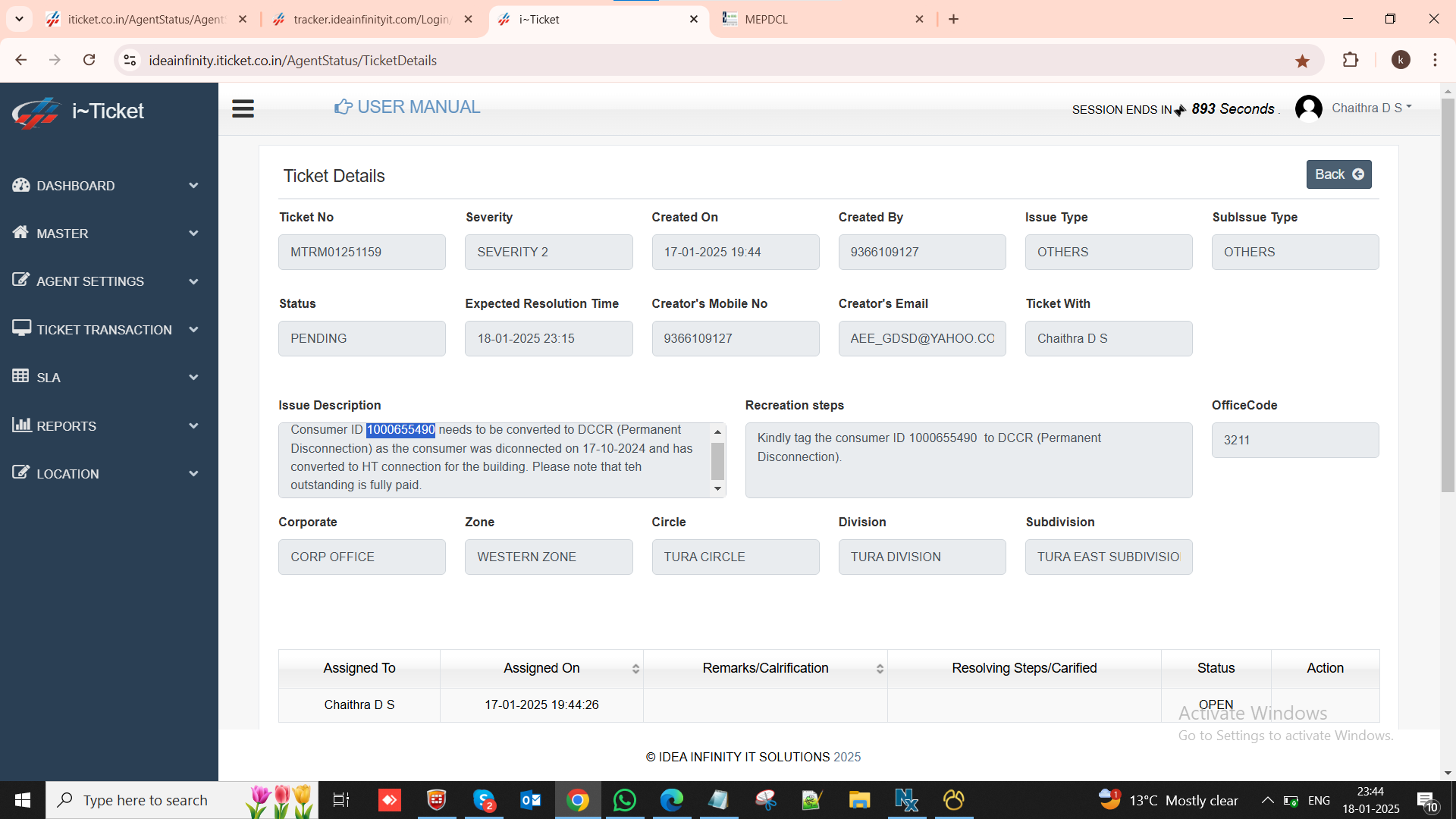
Task: Toggle the hamburger sidebar menu icon
Action: [x=243, y=109]
